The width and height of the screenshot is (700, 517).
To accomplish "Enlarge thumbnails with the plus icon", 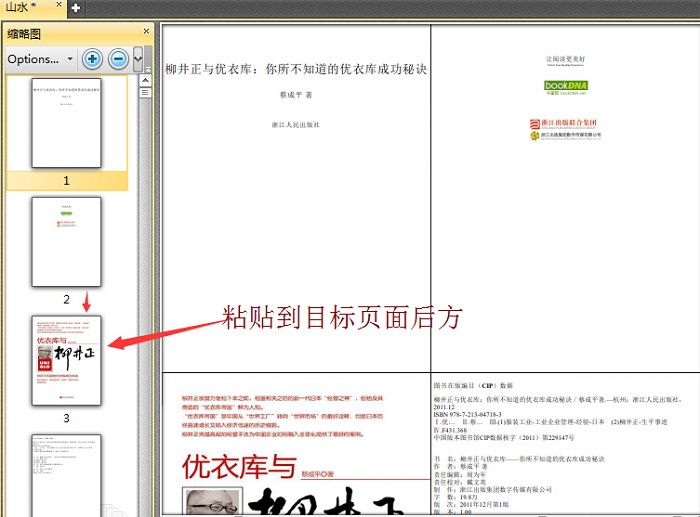I will [x=92, y=59].
